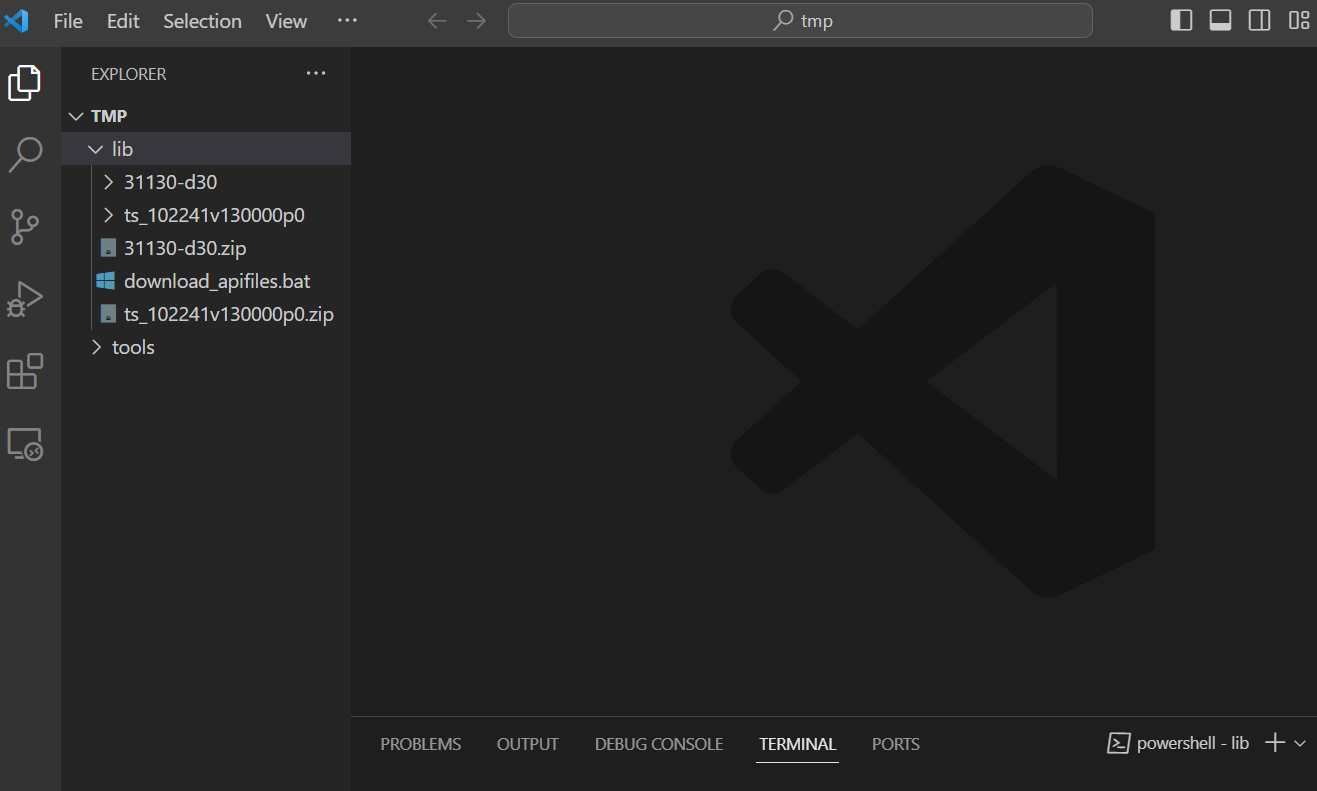Open the View menu
The image size is (1317, 791).
(286, 21)
